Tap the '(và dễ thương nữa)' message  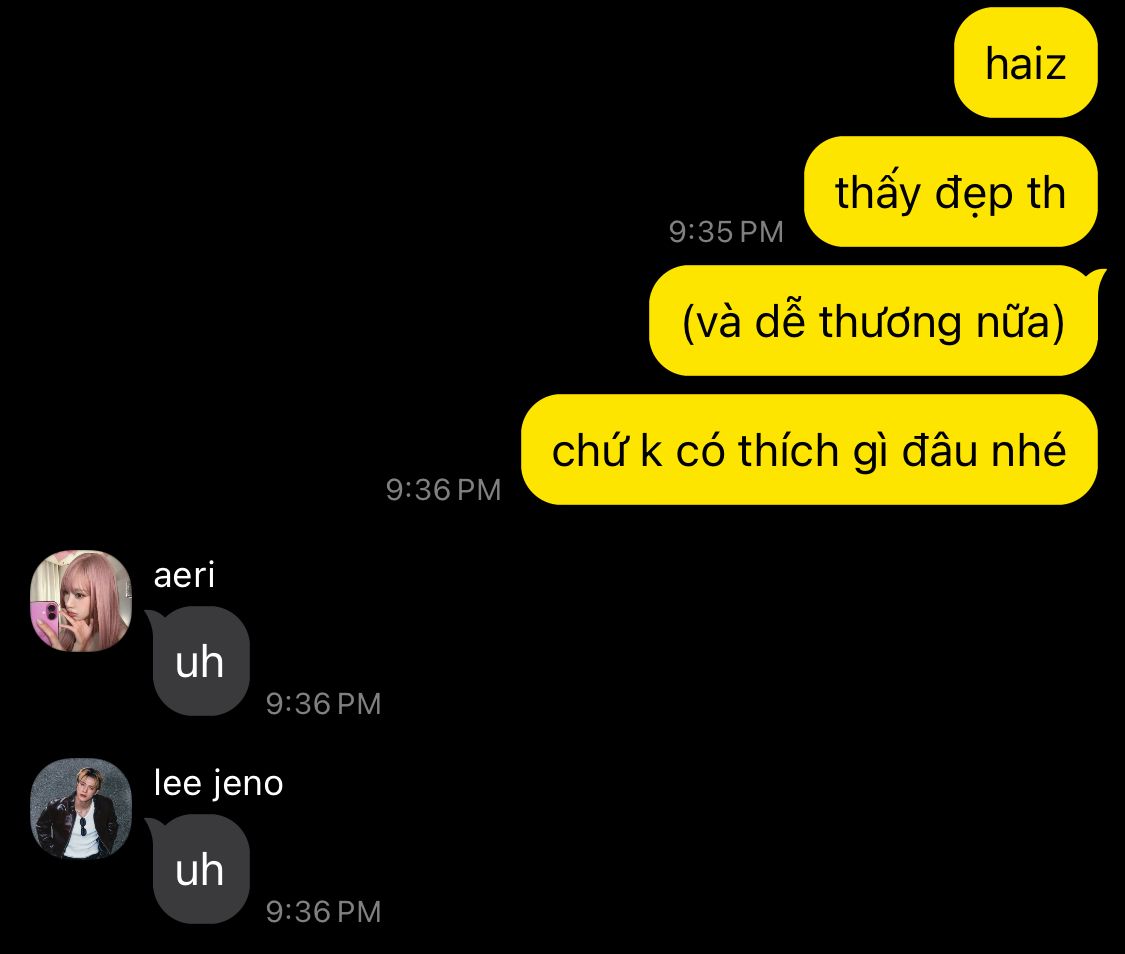[x=873, y=321]
